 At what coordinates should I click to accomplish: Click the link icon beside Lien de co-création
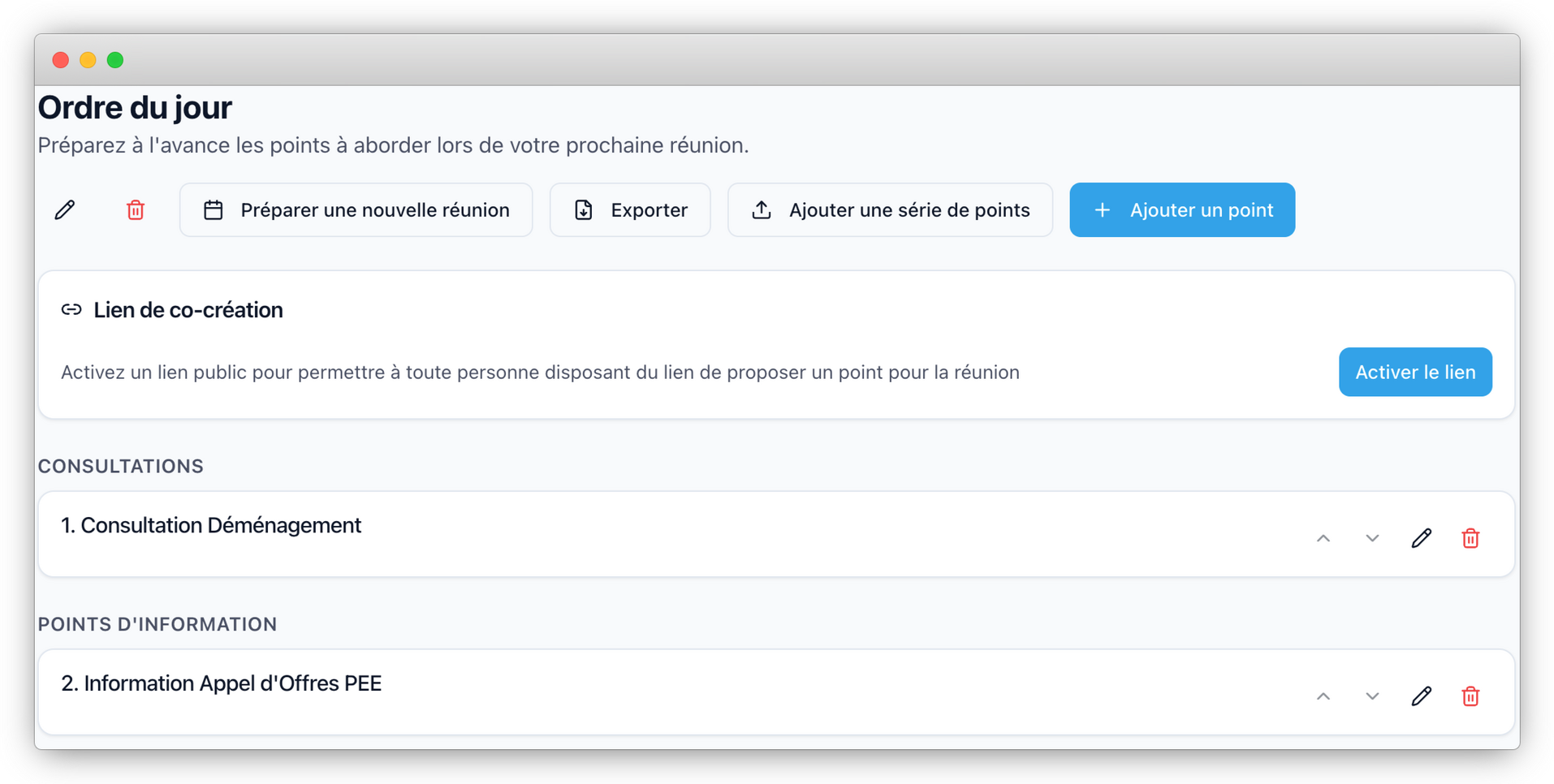click(71, 310)
